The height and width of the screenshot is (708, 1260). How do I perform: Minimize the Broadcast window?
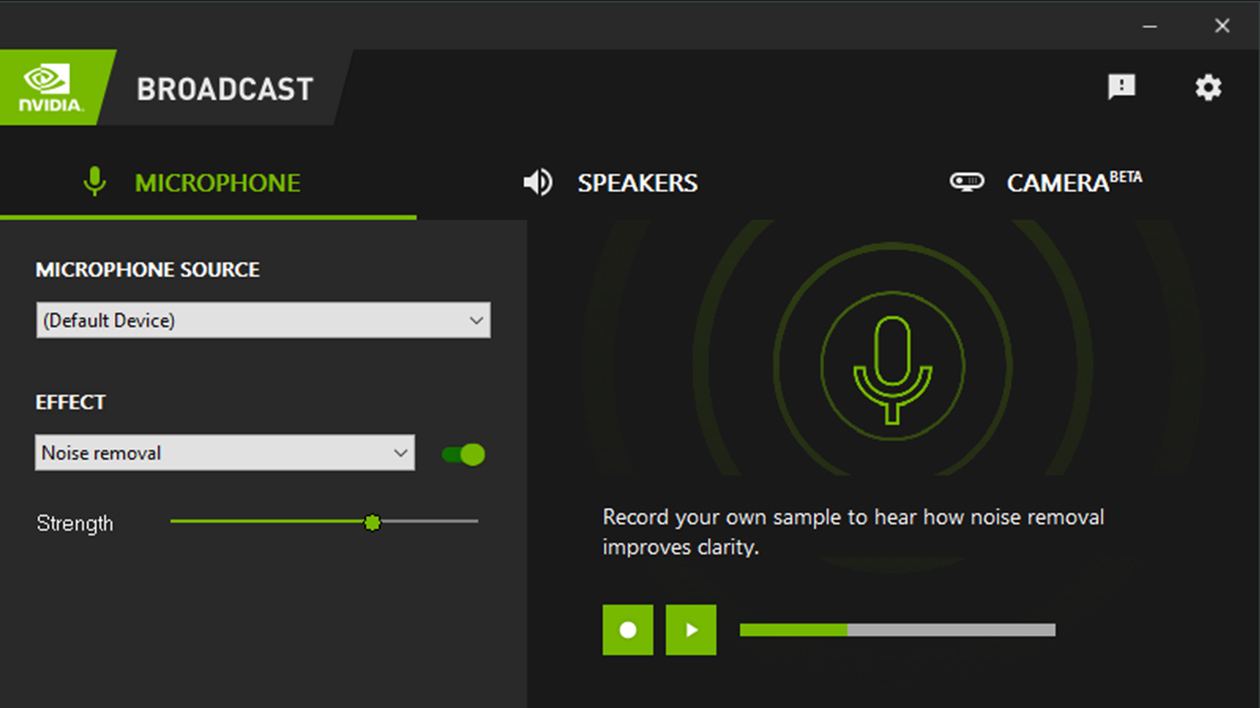[1150, 26]
